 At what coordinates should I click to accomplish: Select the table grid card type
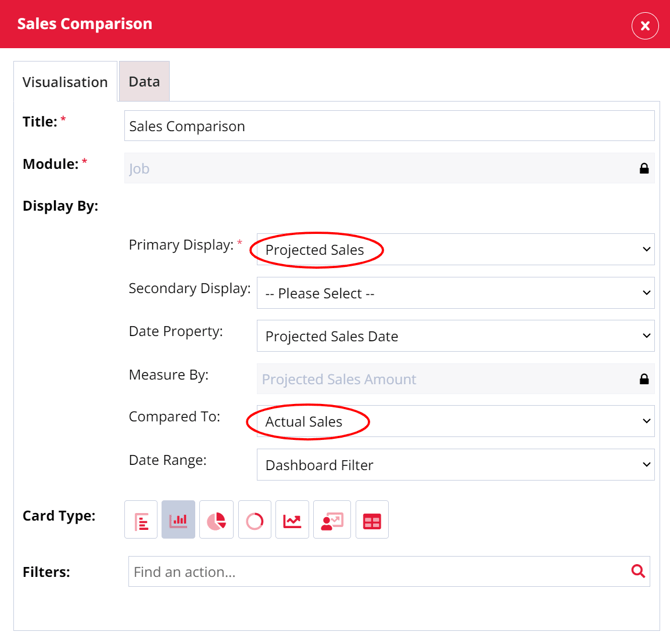[x=372, y=519]
